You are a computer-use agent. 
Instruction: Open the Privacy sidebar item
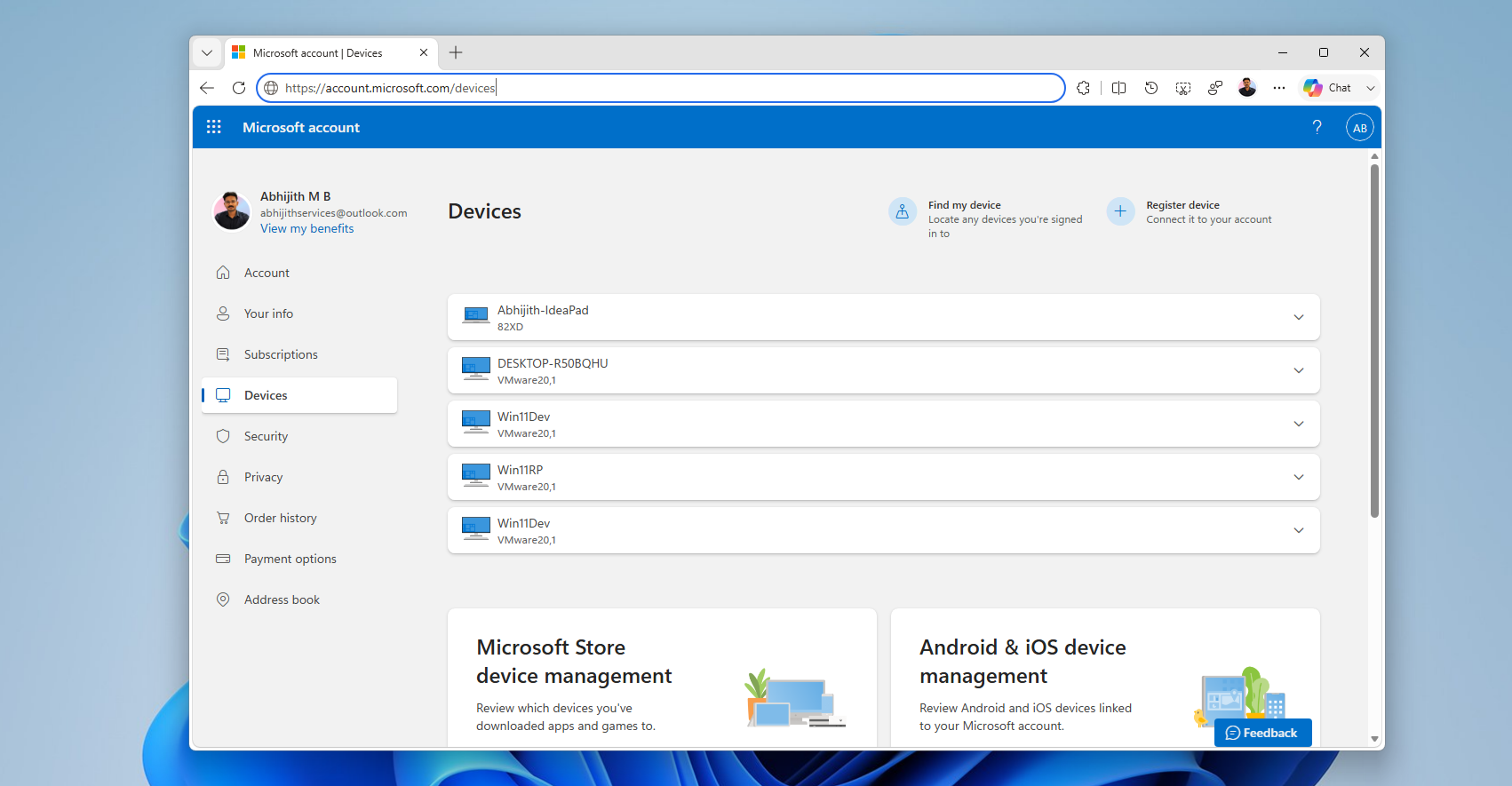click(299, 477)
